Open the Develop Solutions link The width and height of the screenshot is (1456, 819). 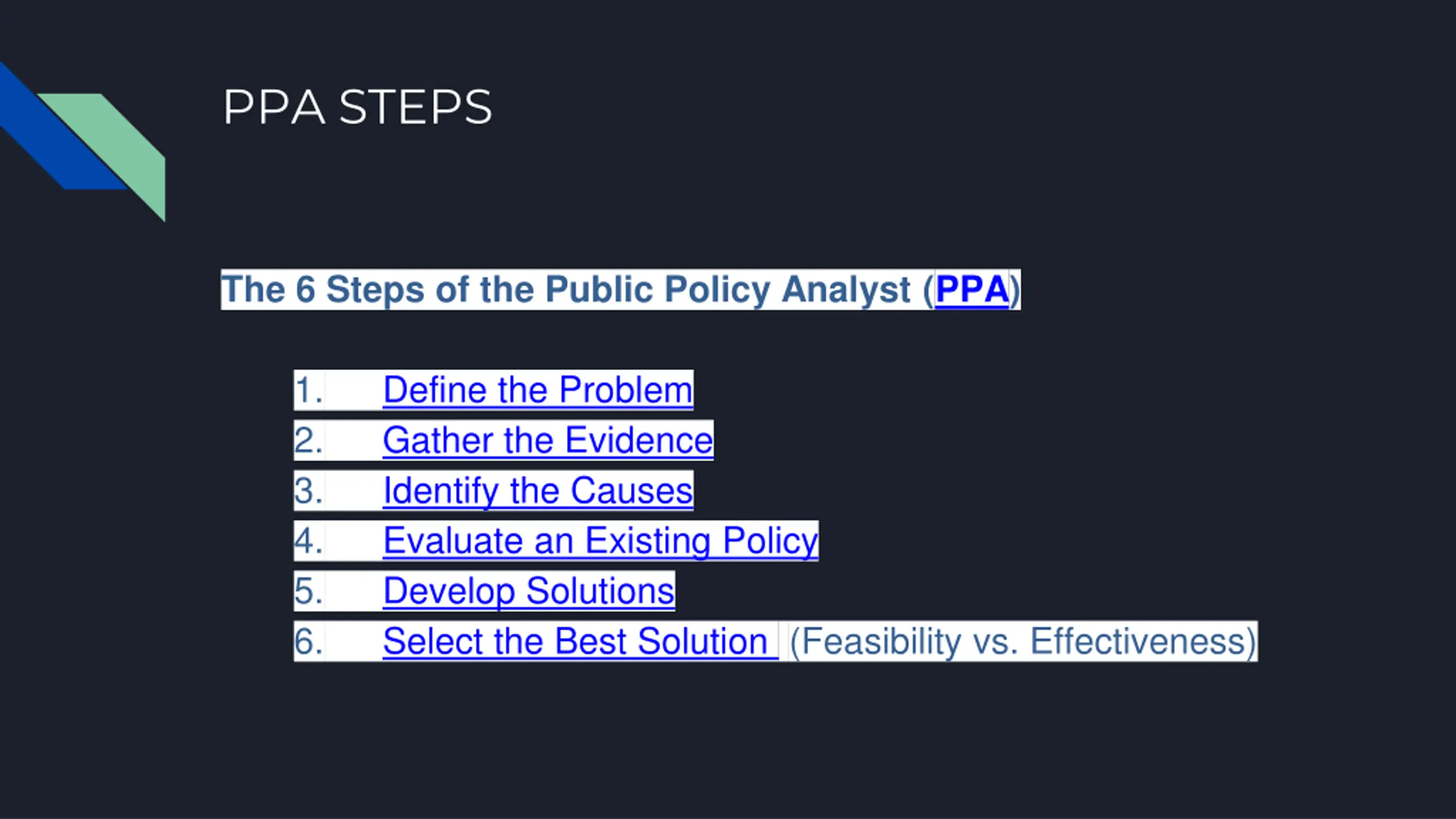tap(529, 590)
